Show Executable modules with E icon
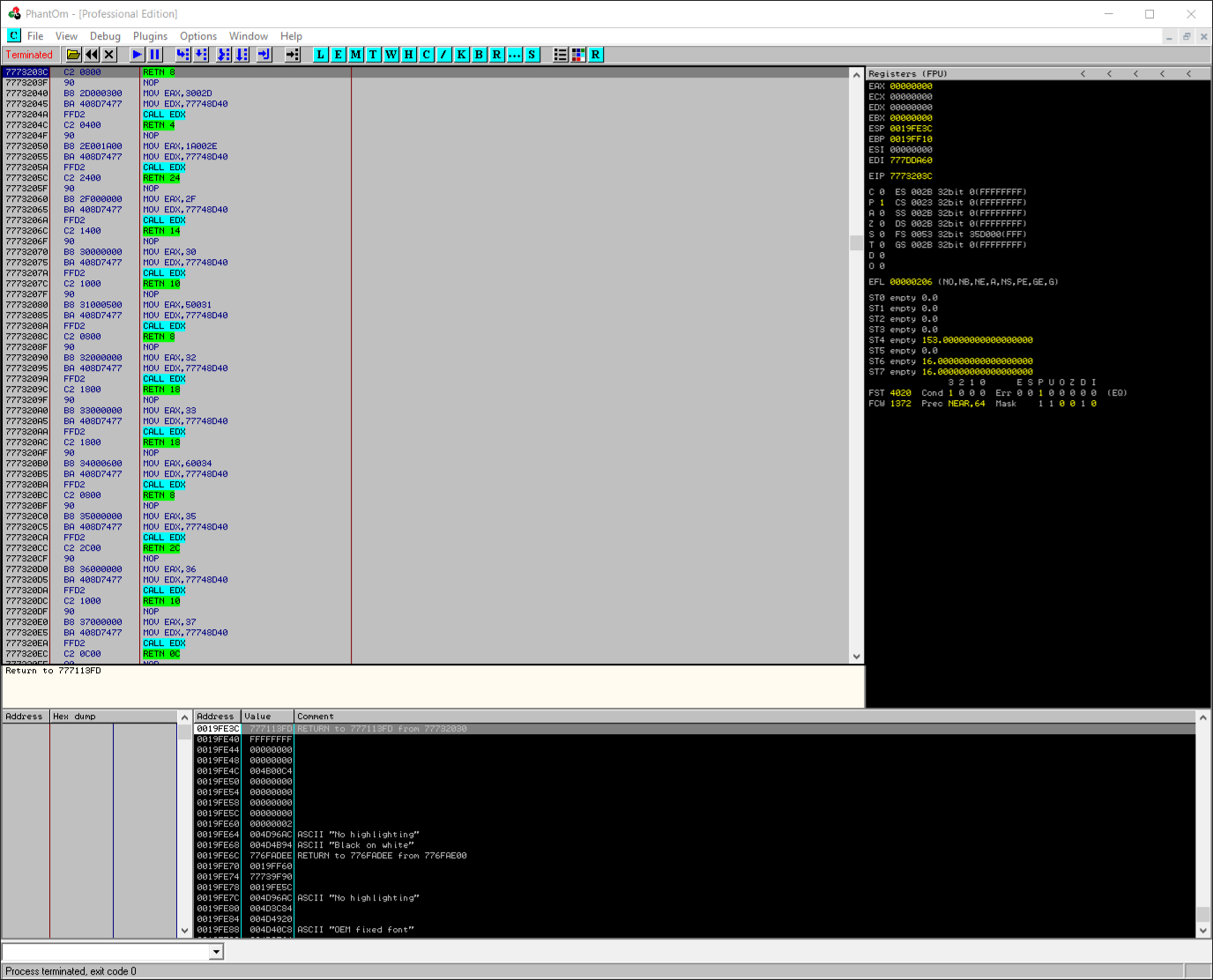Viewport: 1213px width, 980px height. (339, 55)
